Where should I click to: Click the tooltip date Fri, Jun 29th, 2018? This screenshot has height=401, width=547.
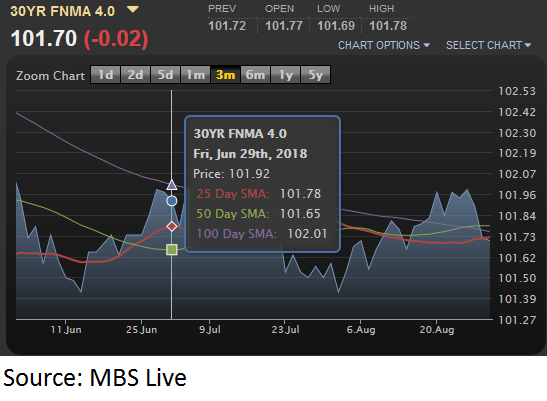pyautogui.click(x=250, y=154)
